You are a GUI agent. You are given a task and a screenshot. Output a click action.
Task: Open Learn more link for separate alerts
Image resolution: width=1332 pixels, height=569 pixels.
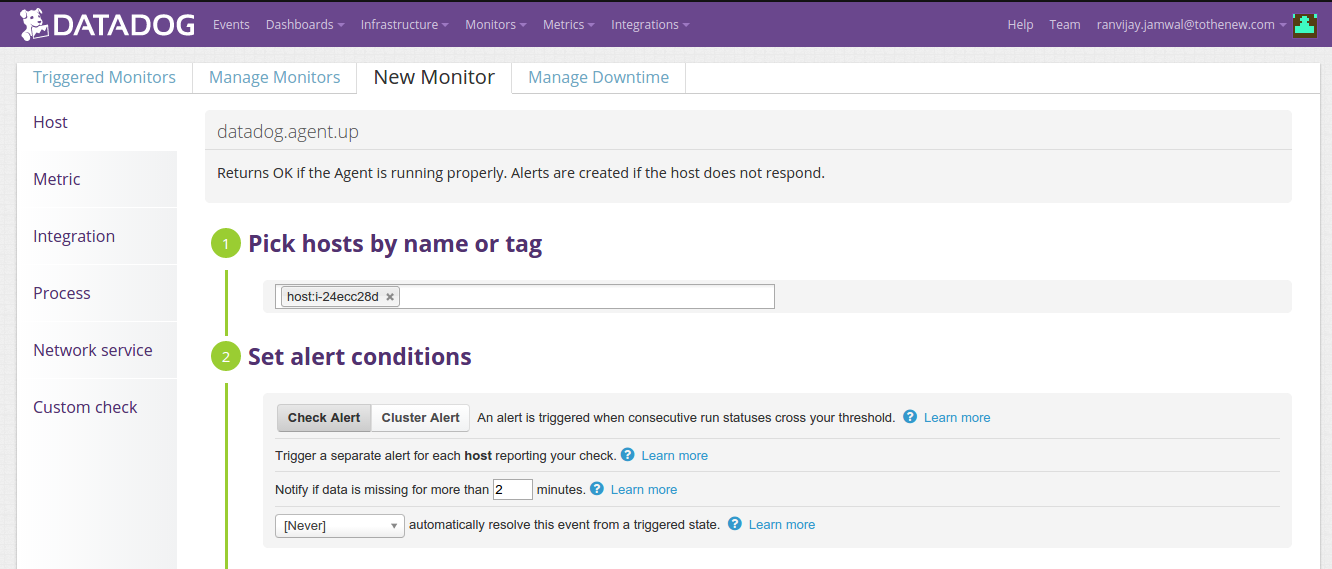[x=675, y=456]
